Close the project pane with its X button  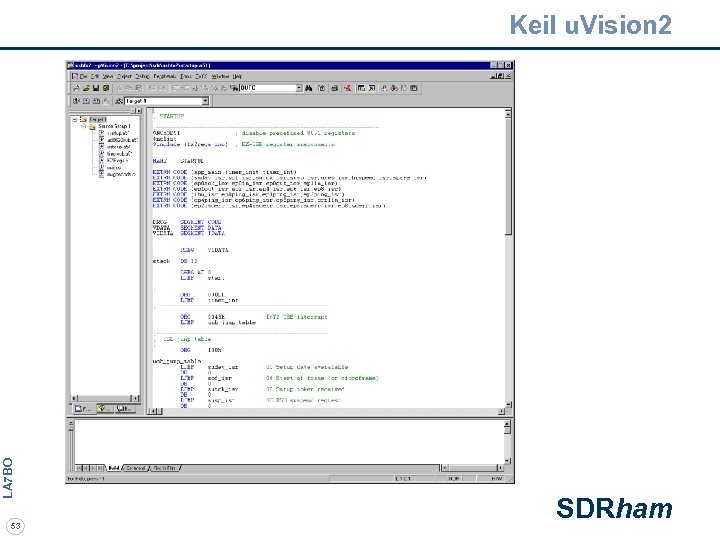pyautogui.click(x=139, y=111)
